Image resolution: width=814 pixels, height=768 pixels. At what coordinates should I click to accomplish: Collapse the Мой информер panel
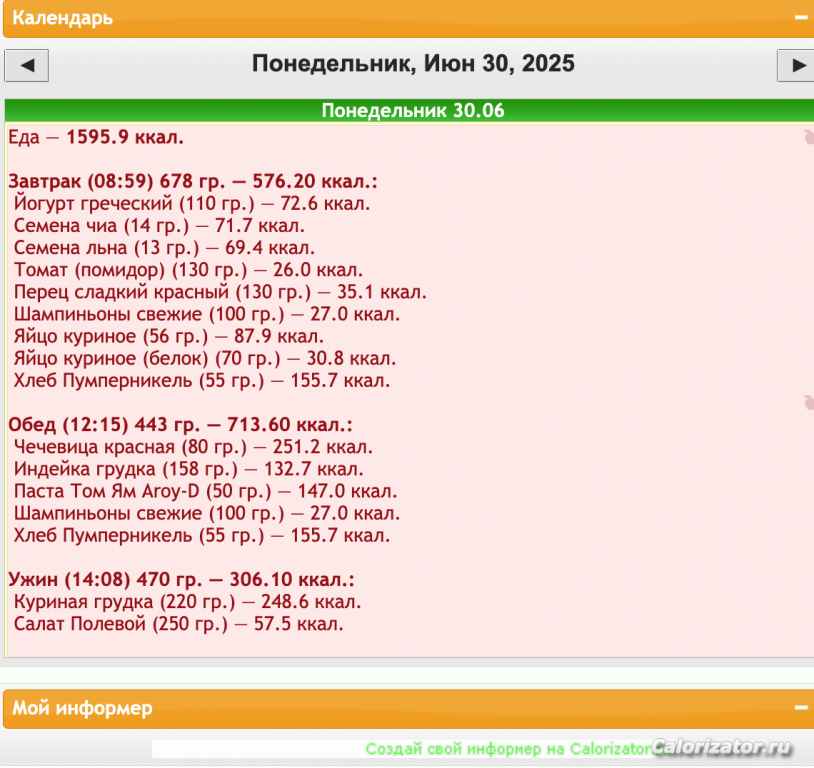[801, 708]
